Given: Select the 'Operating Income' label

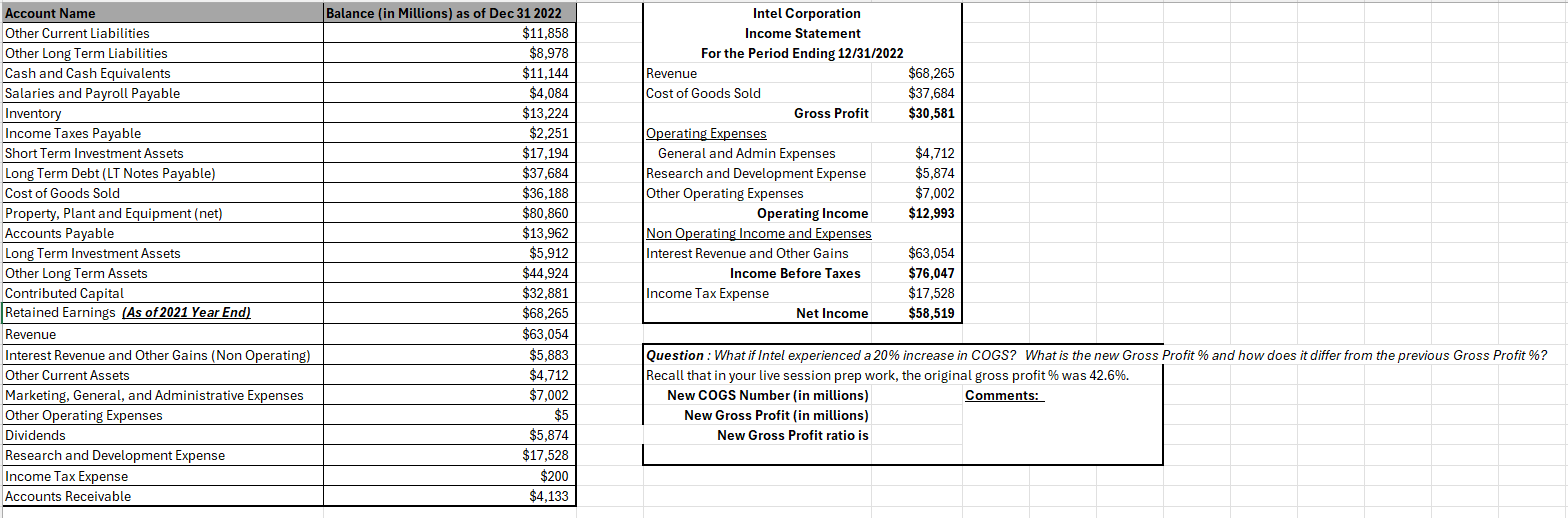Looking at the screenshot, I should [x=813, y=213].
